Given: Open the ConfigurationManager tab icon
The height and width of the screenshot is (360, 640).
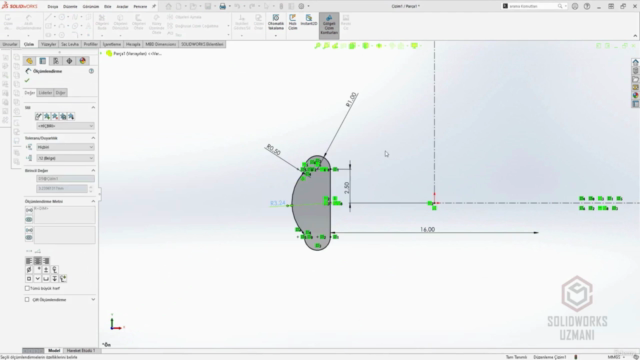Looking at the screenshot, I should pos(56,61).
